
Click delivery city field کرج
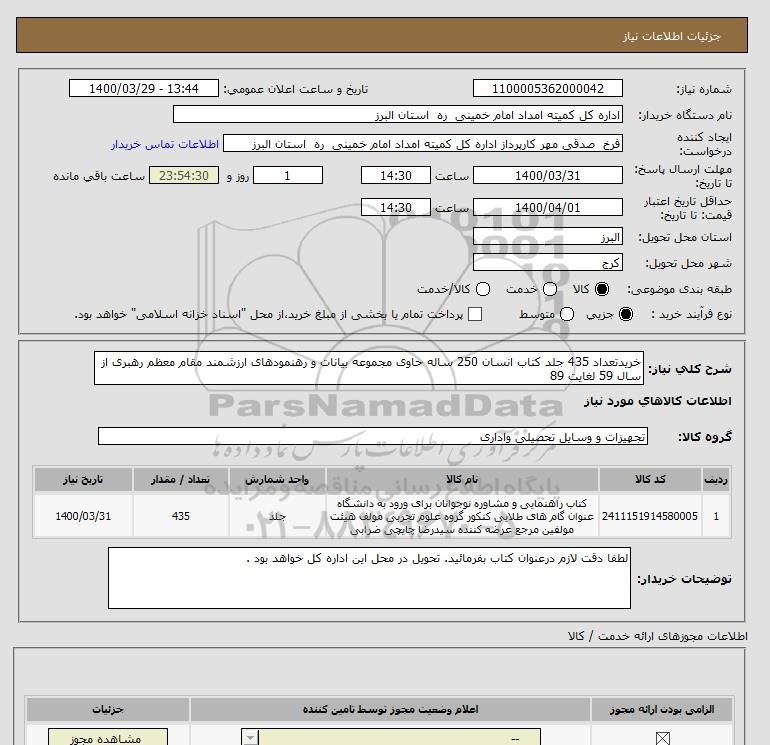(x=548, y=262)
